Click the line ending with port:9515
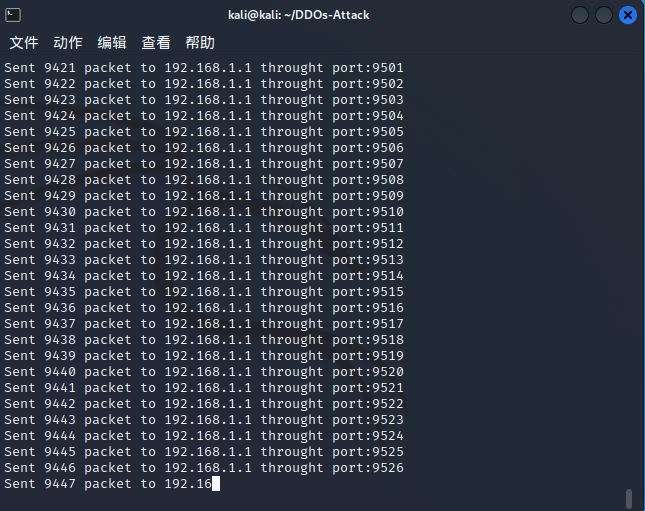 click(x=204, y=292)
